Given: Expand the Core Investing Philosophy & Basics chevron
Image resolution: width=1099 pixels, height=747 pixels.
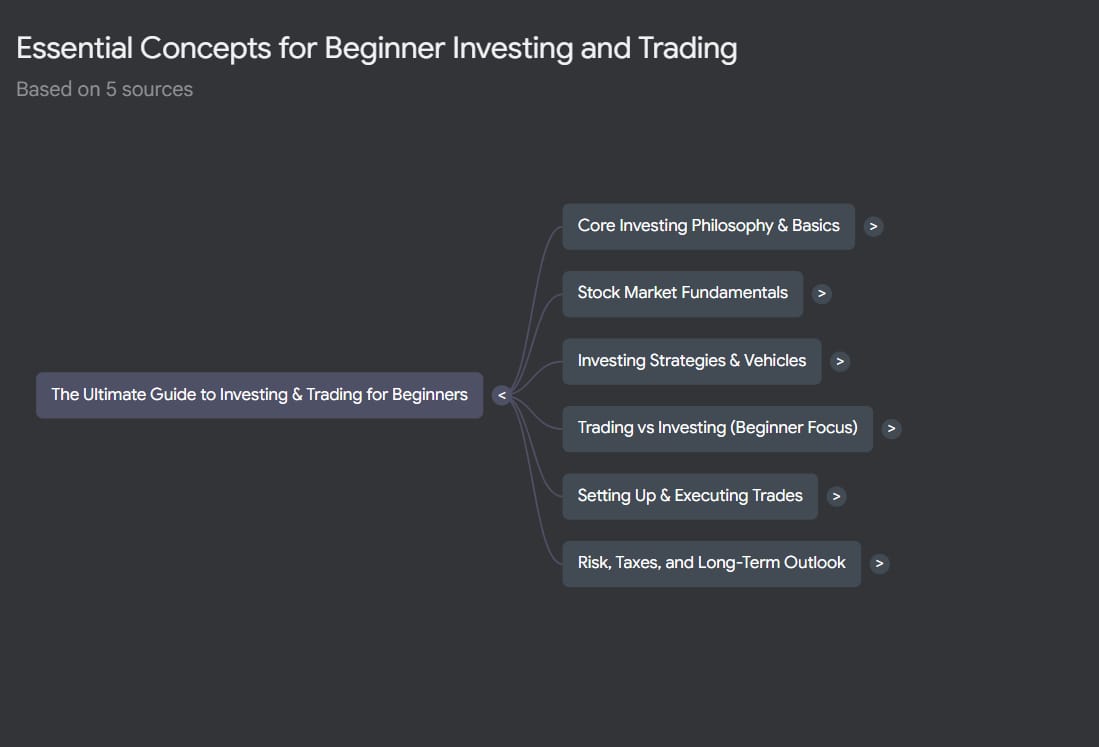Looking at the screenshot, I should click(x=873, y=227).
